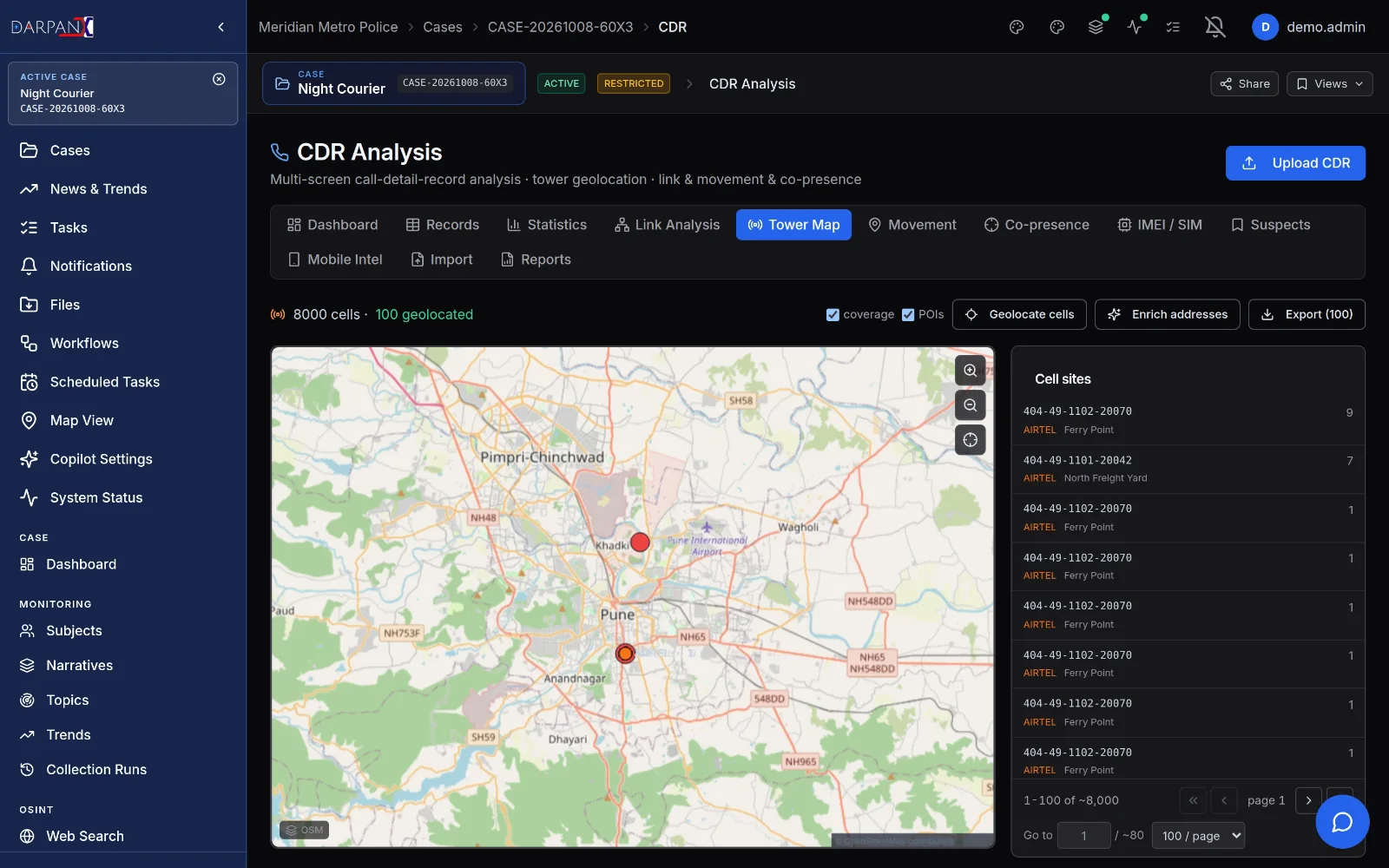
Task: Switch to the Co-presence tab
Action: [1037, 225]
